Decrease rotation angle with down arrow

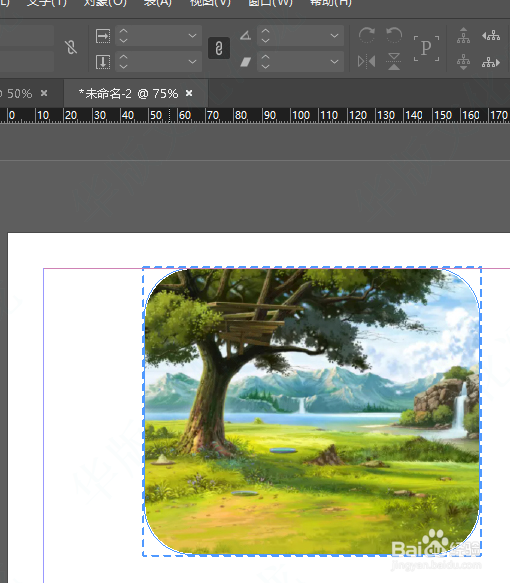coord(265,40)
